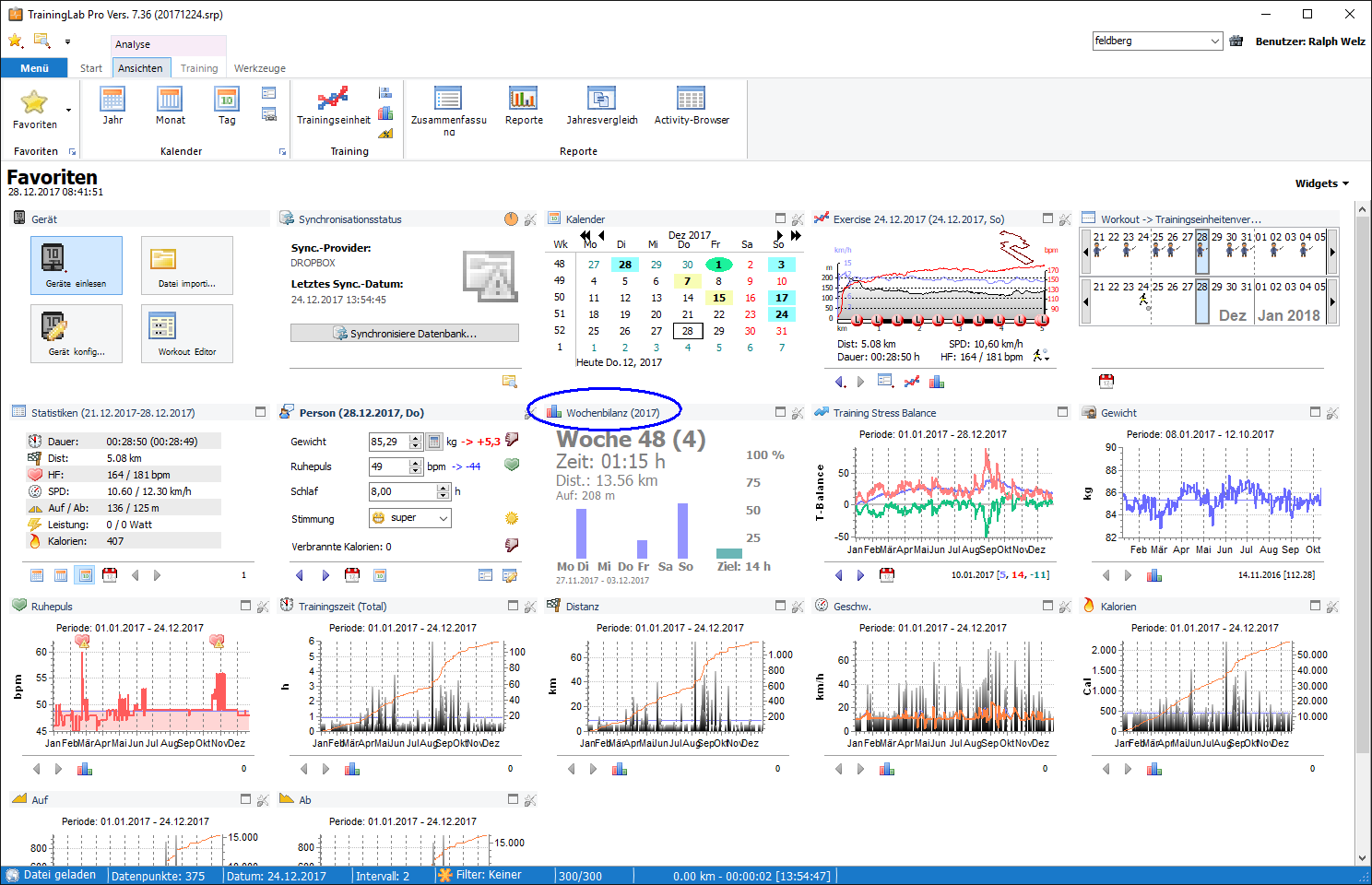The image size is (1372, 885).
Task: Open the Favoriten group dialog launcher
Action: [x=72, y=152]
